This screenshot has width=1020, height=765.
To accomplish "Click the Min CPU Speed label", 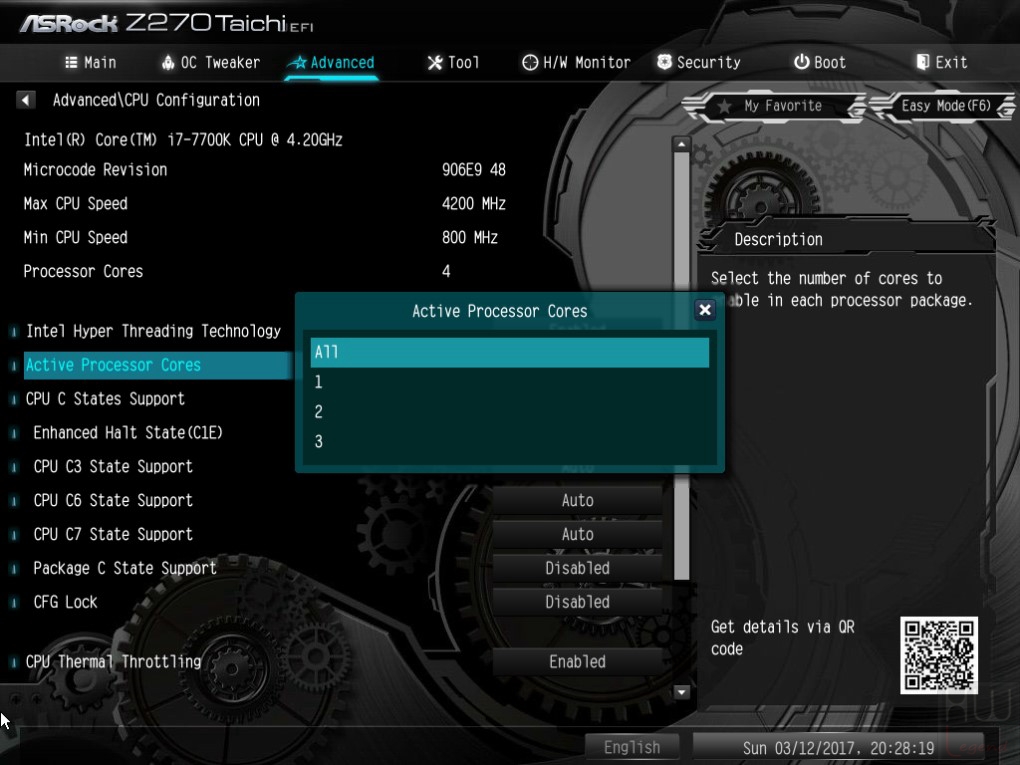I will (75, 237).
